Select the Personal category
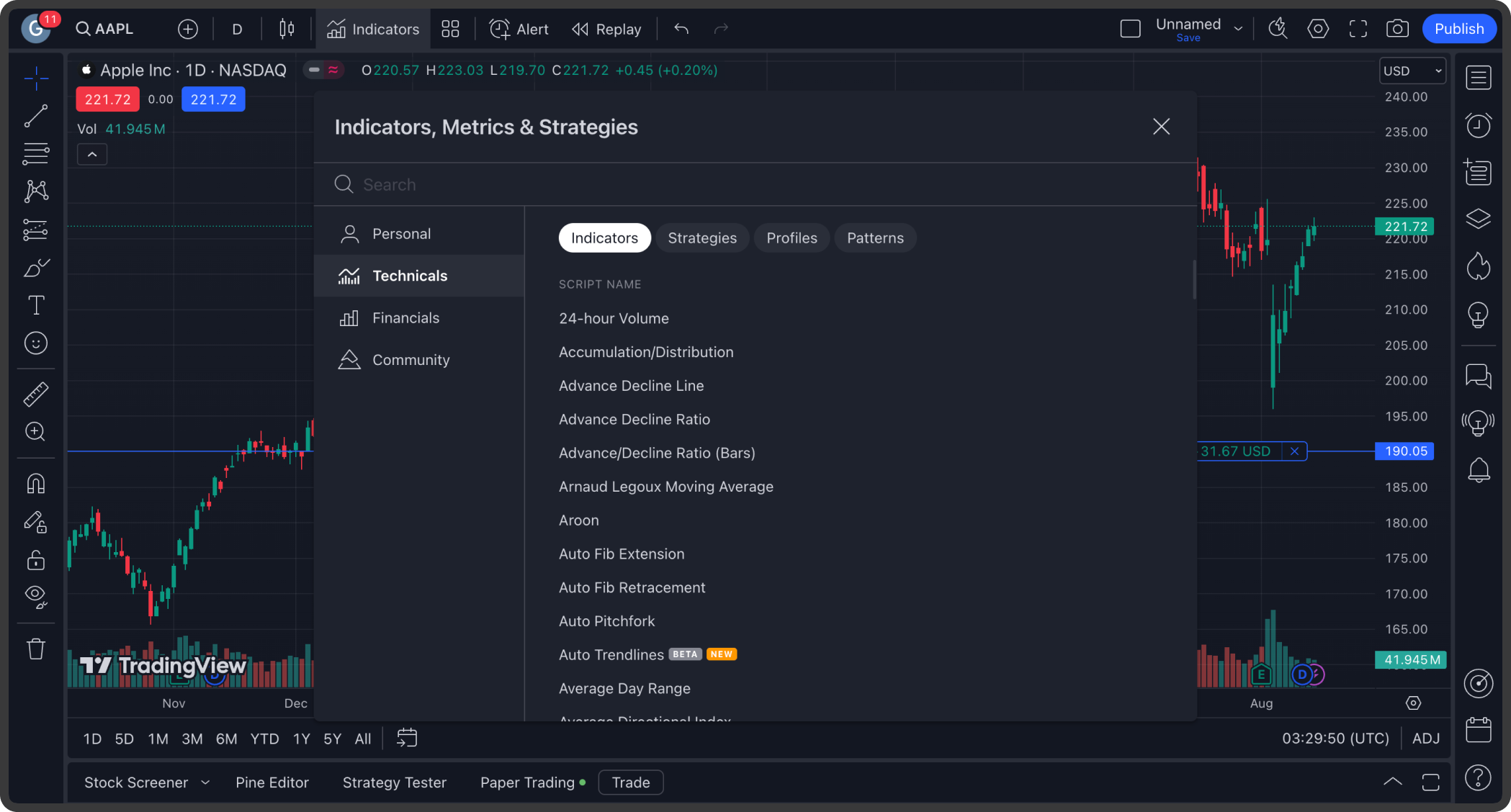 point(419,234)
